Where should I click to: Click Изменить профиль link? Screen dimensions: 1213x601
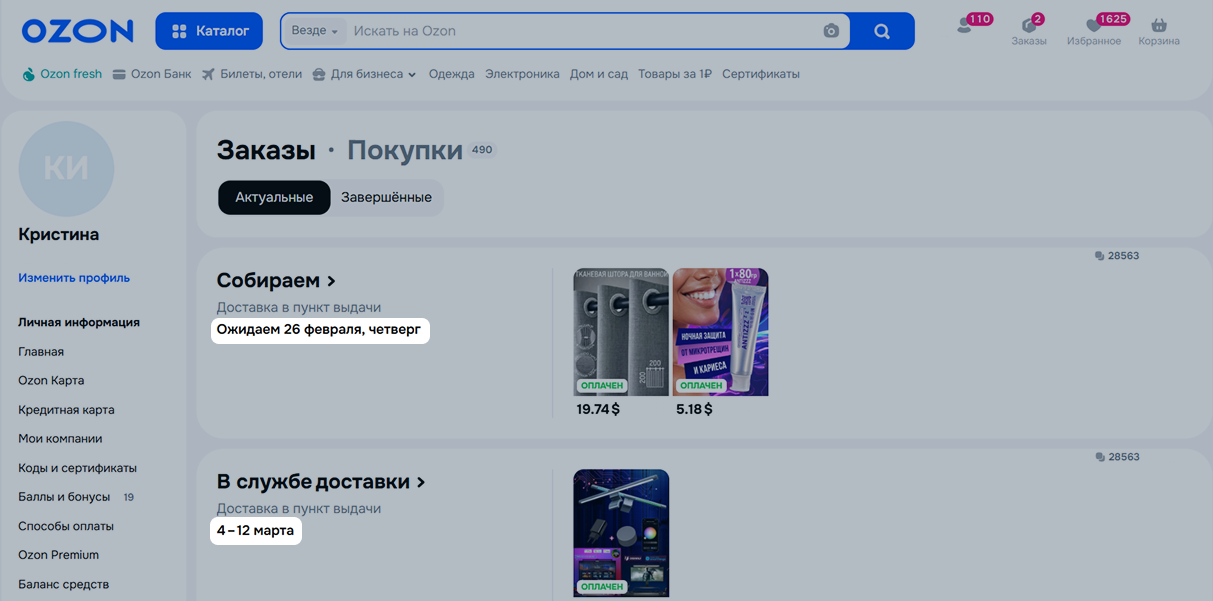click(x=74, y=278)
